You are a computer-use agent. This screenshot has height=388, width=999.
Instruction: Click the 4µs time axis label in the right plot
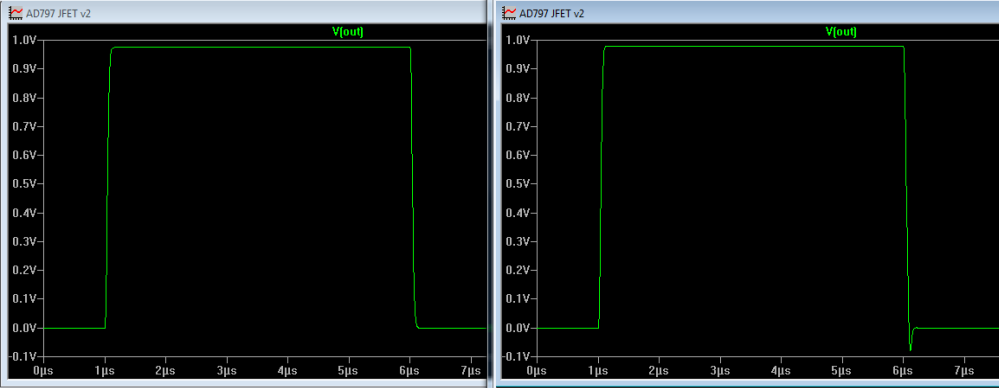780,371
